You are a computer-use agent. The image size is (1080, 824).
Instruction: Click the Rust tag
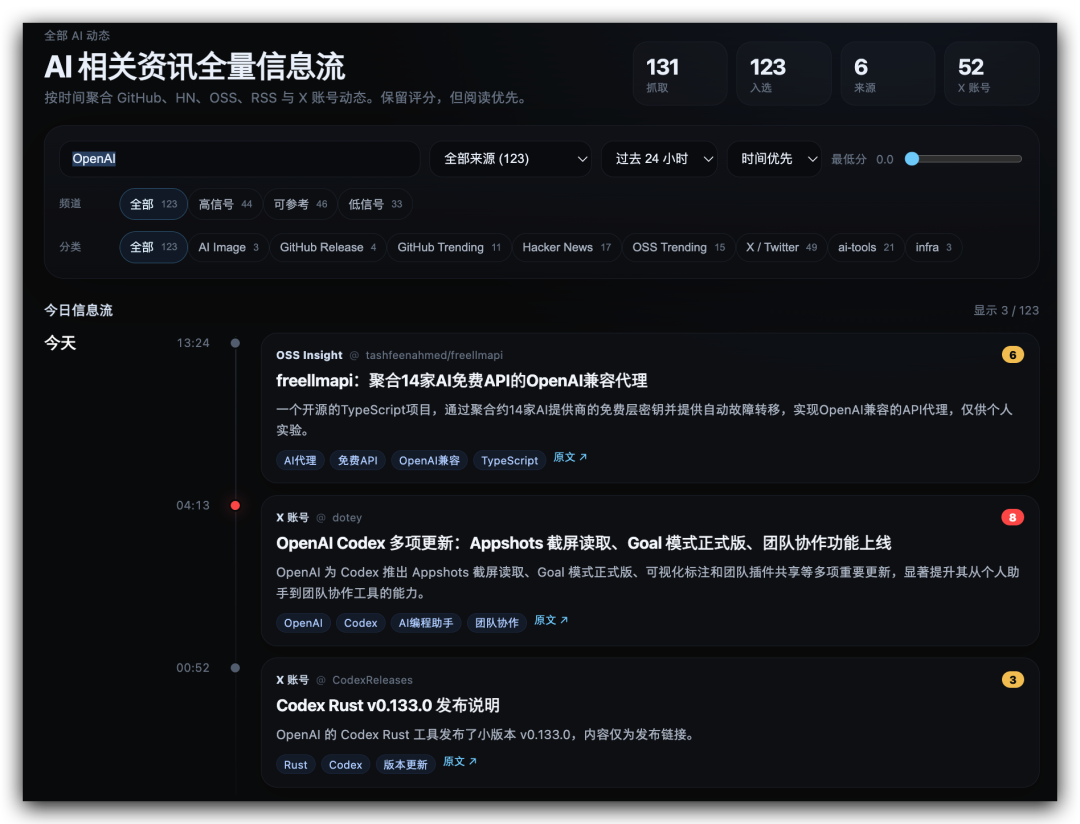pyautogui.click(x=295, y=765)
